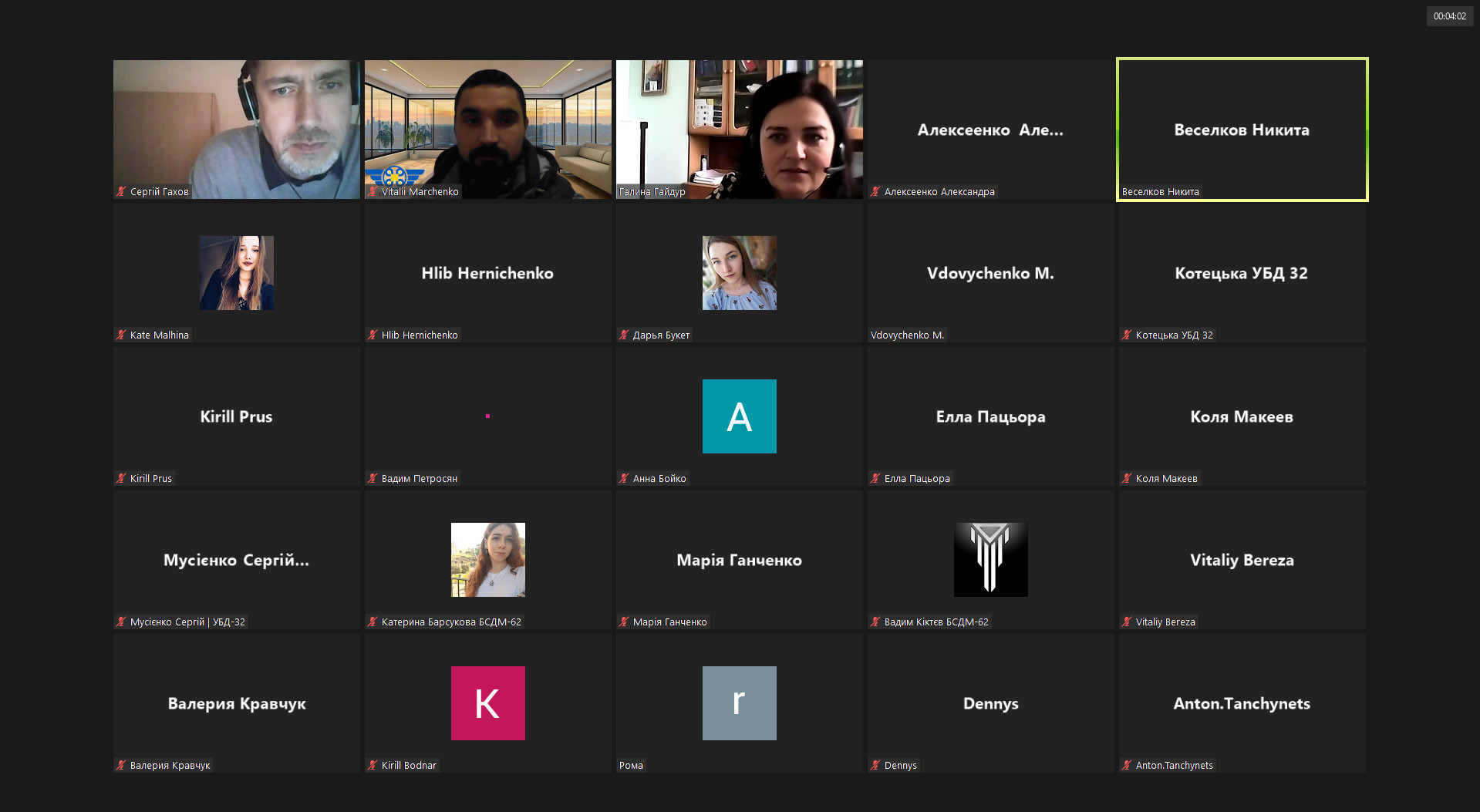Select Сергій Гахов's video feed
The height and width of the screenshot is (812, 1480).
coord(237,130)
